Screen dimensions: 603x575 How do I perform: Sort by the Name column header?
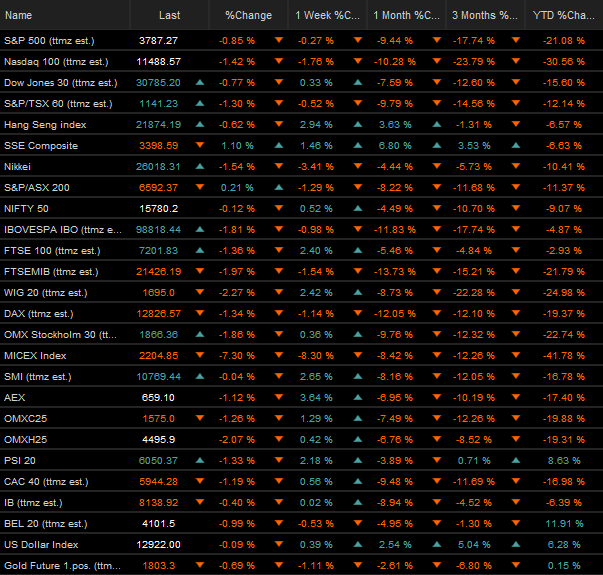19,15
